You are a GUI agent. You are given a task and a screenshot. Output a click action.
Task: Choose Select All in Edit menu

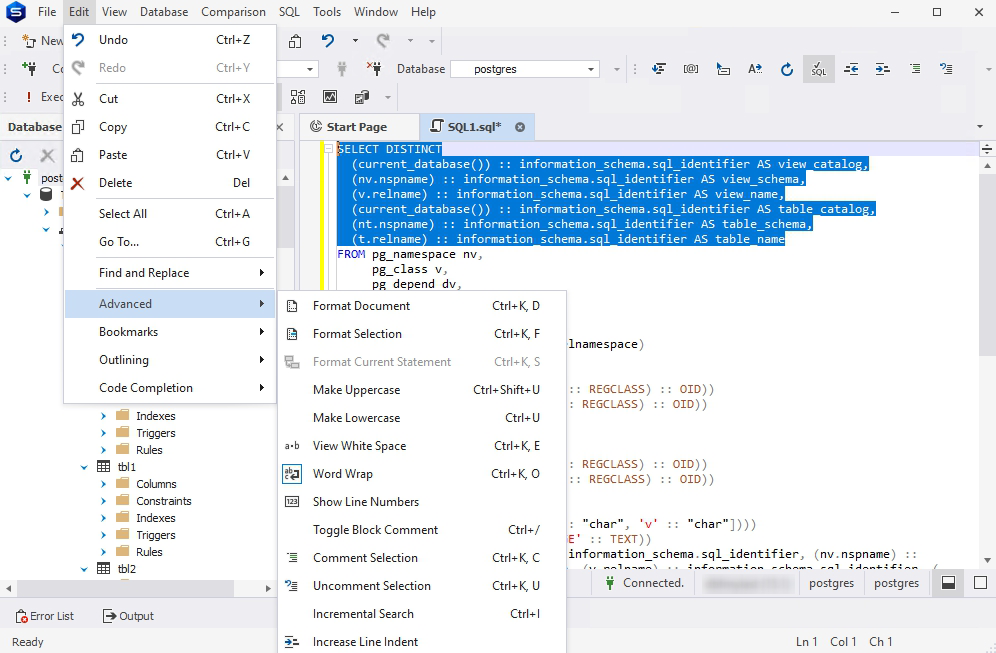170,213
